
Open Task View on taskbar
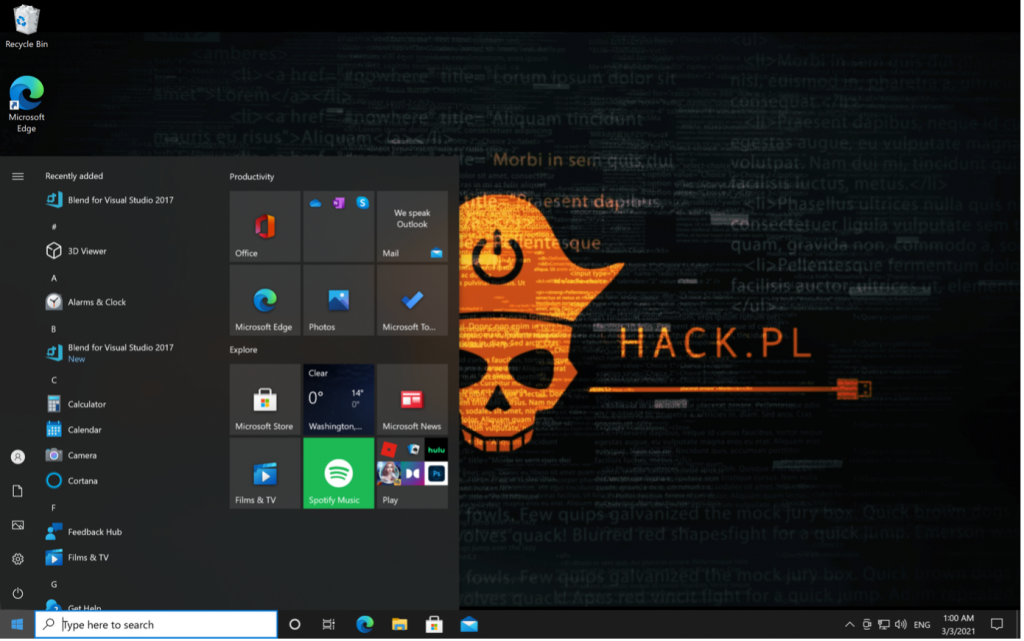[x=328, y=625]
